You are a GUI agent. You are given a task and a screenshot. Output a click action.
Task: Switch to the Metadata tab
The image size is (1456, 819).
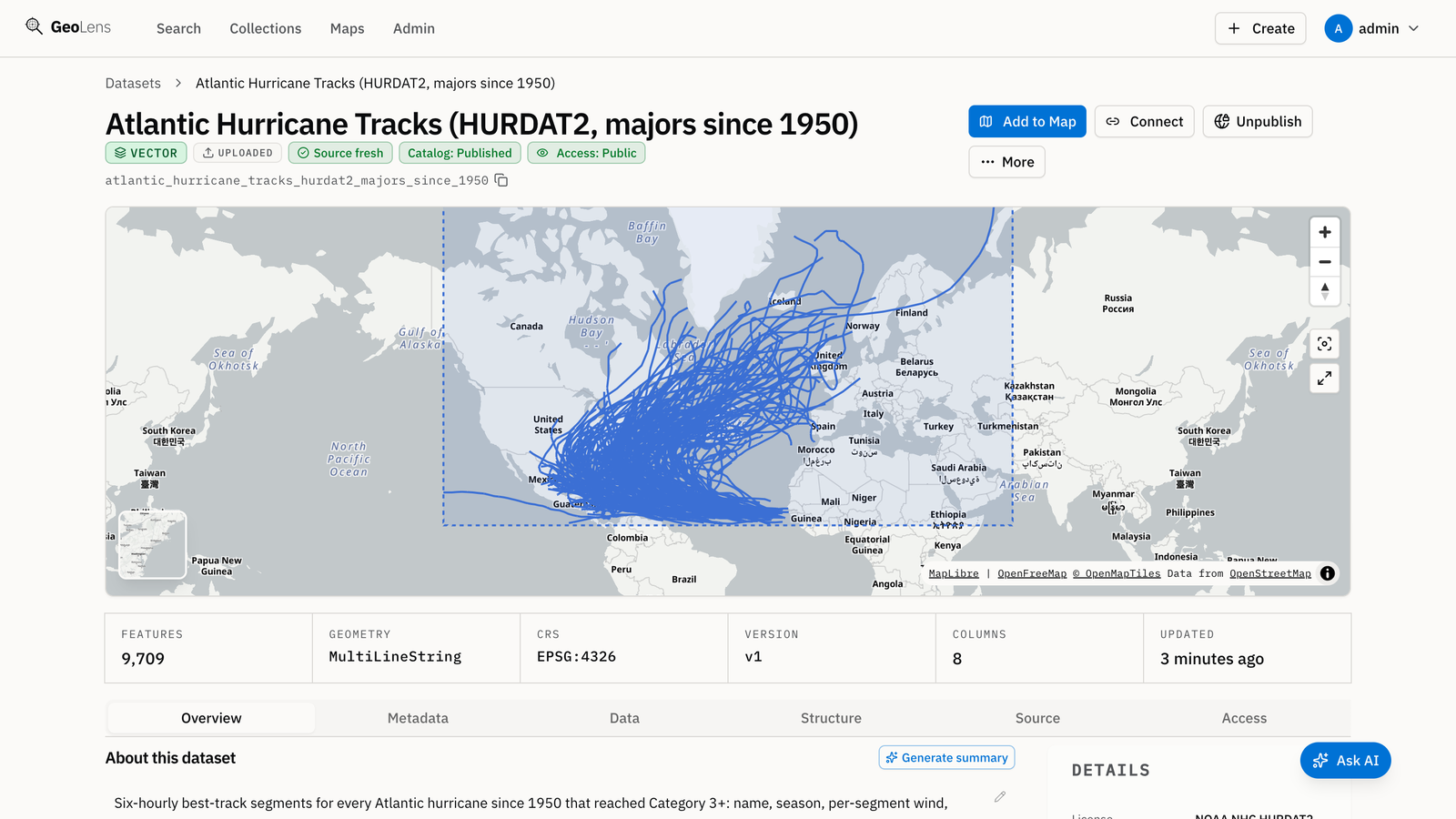pos(418,718)
